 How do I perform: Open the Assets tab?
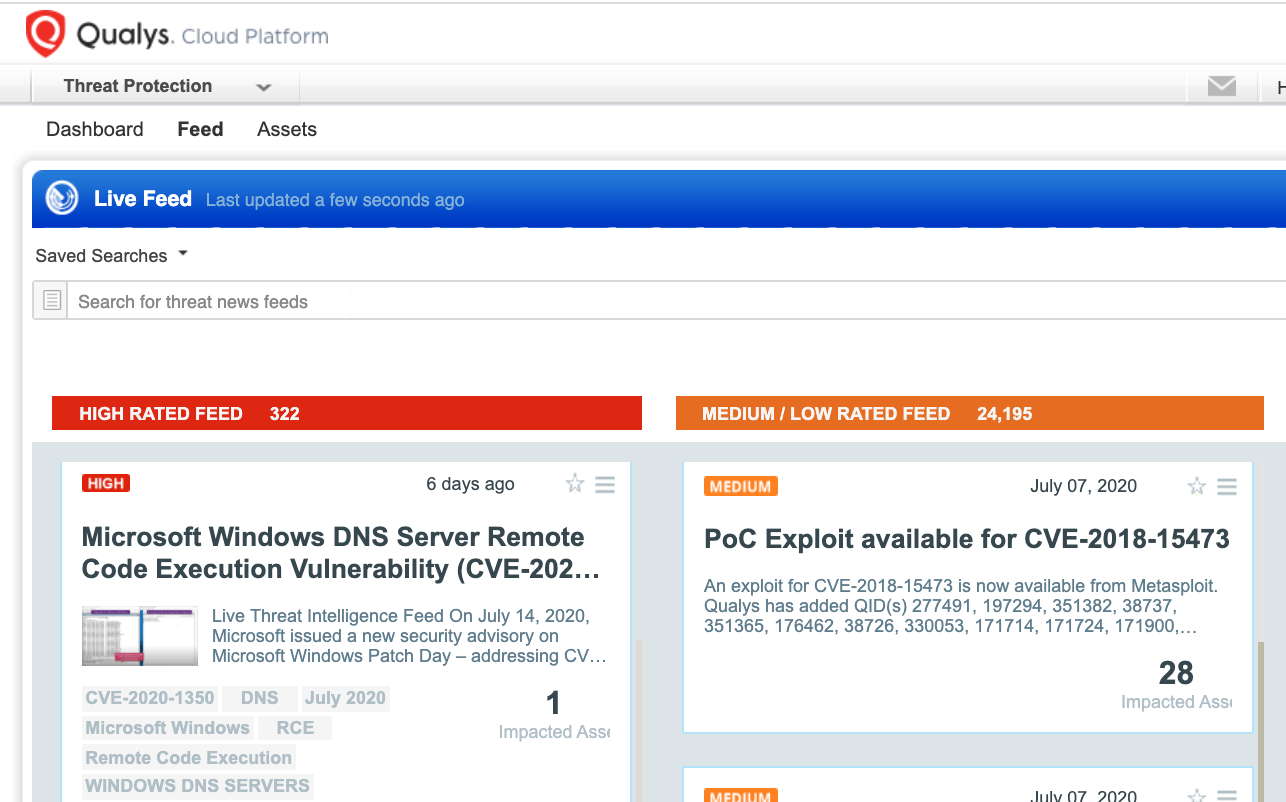click(x=286, y=129)
